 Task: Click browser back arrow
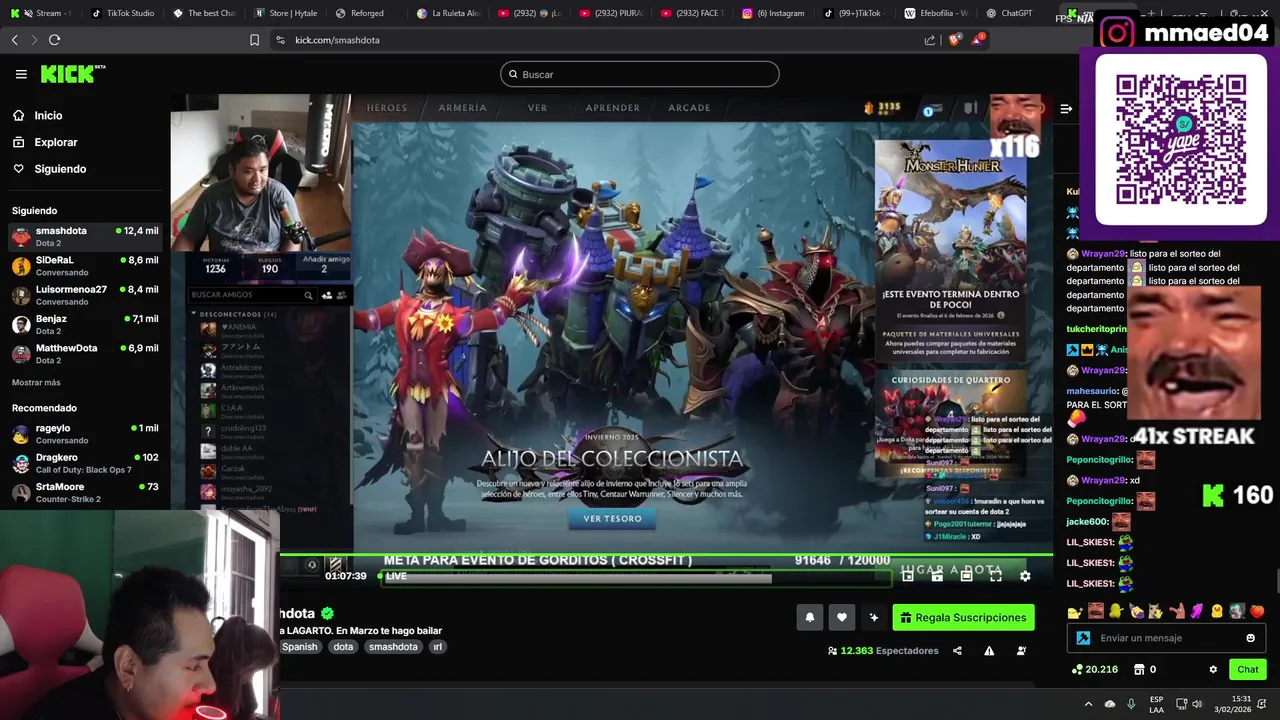coord(14,40)
